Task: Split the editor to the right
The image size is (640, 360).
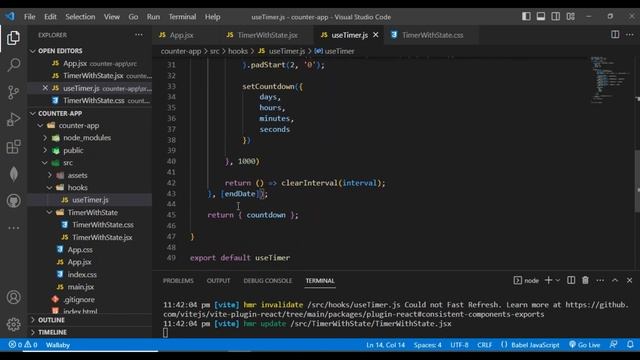Action: (615, 35)
